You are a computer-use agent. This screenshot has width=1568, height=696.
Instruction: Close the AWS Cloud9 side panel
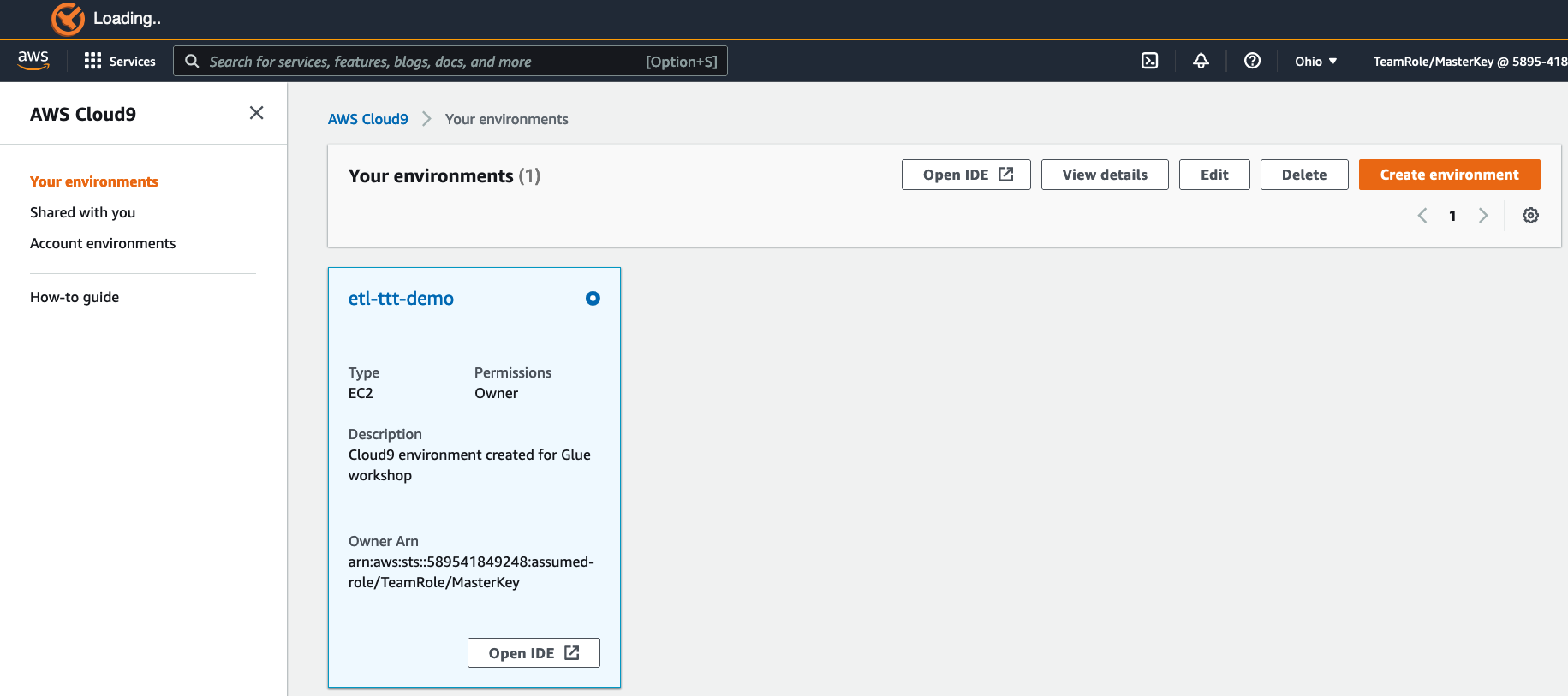(256, 113)
